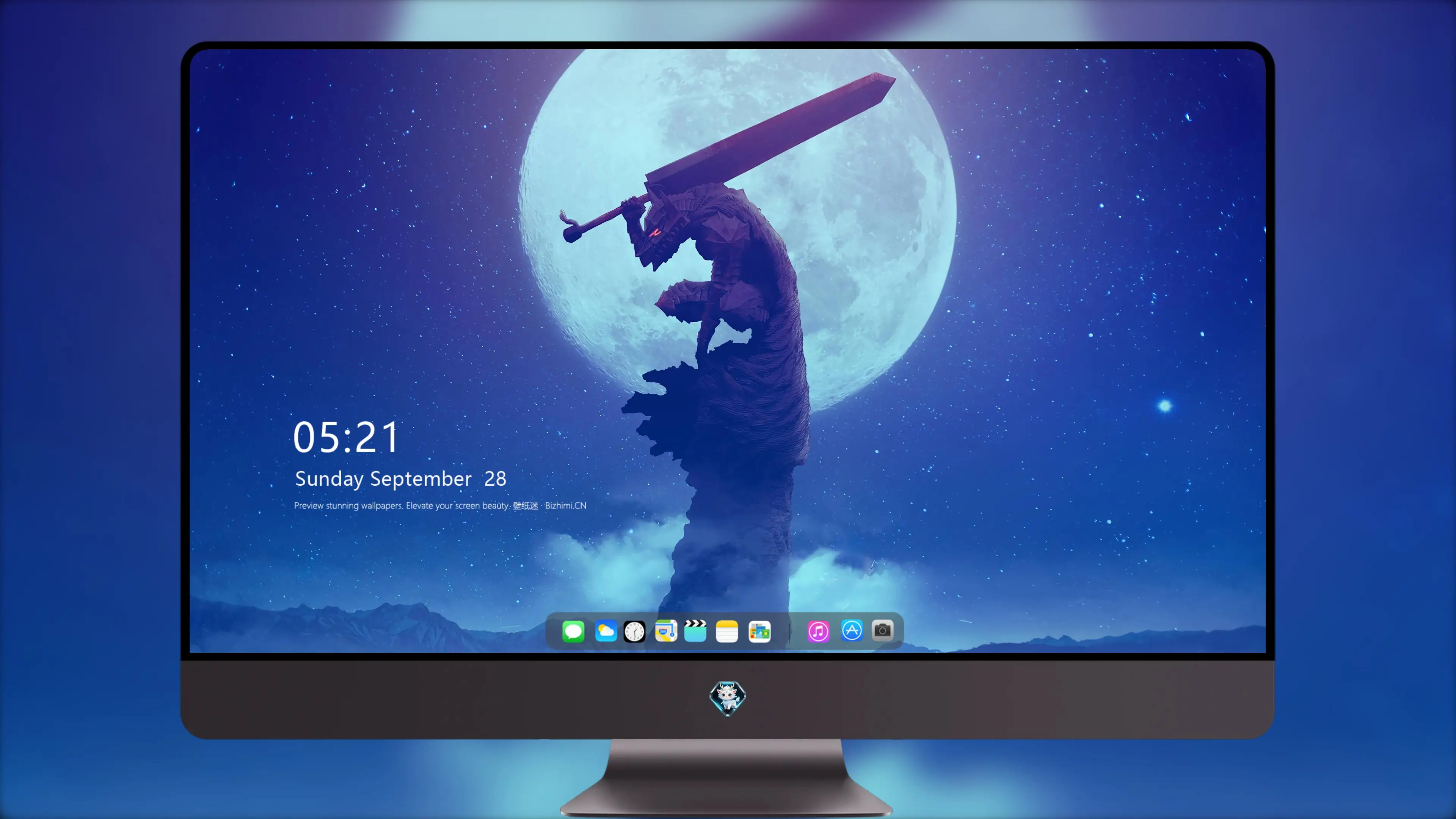Click the date Sunday September 28
Screen dimensions: 1456x819
point(401,479)
